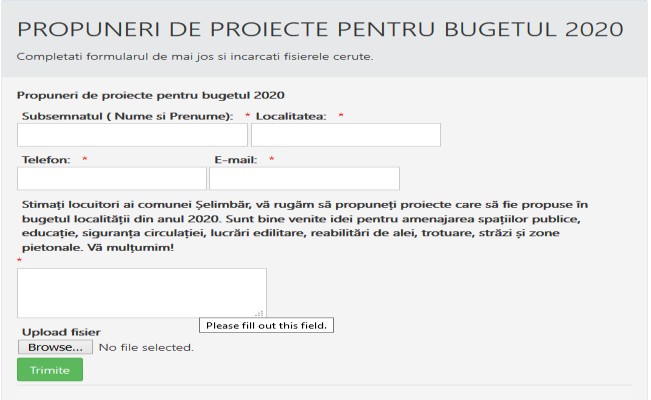Select the Telefon input field

point(112,179)
